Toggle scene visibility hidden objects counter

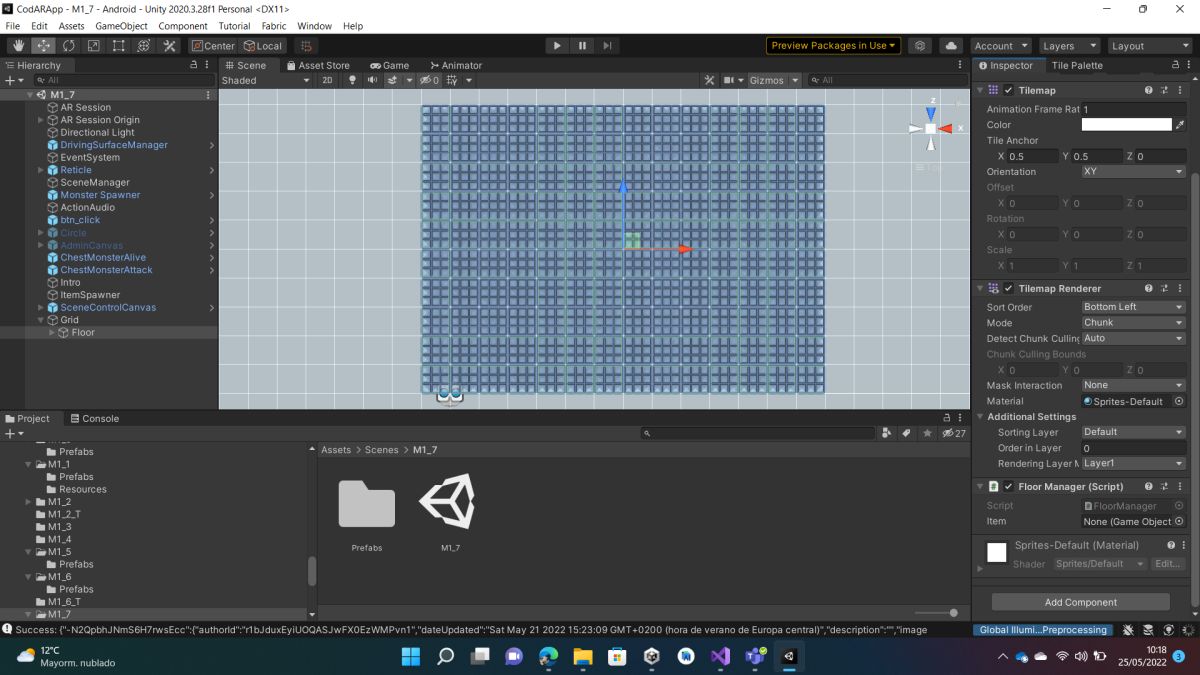pyautogui.click(x=429, y=80)
